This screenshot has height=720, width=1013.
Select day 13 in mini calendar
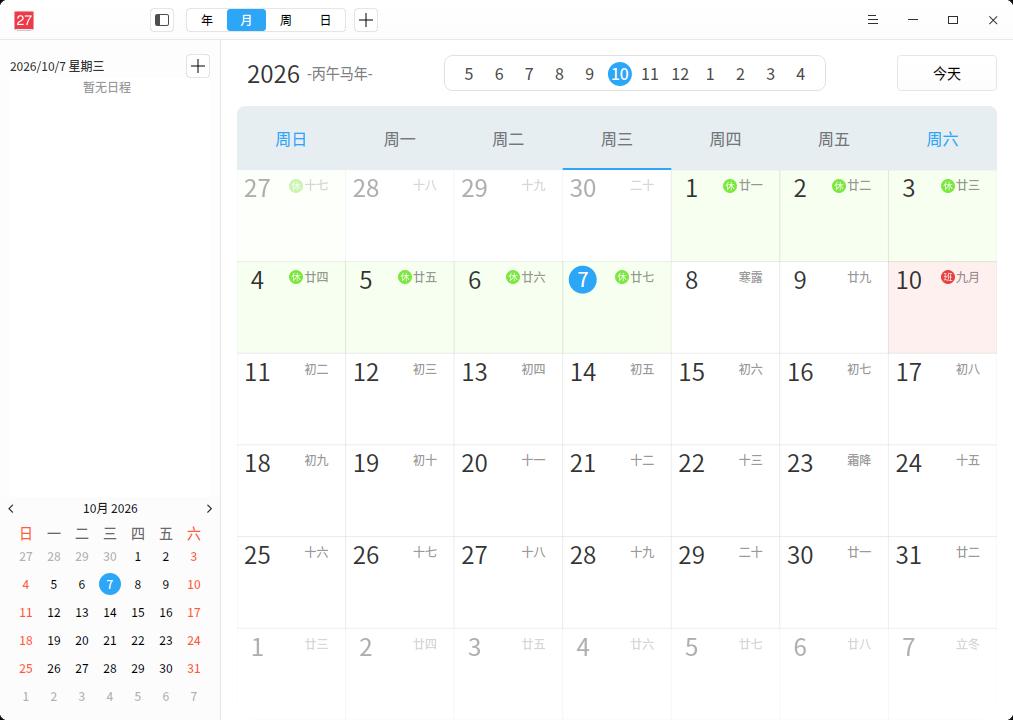pos(82,613)
